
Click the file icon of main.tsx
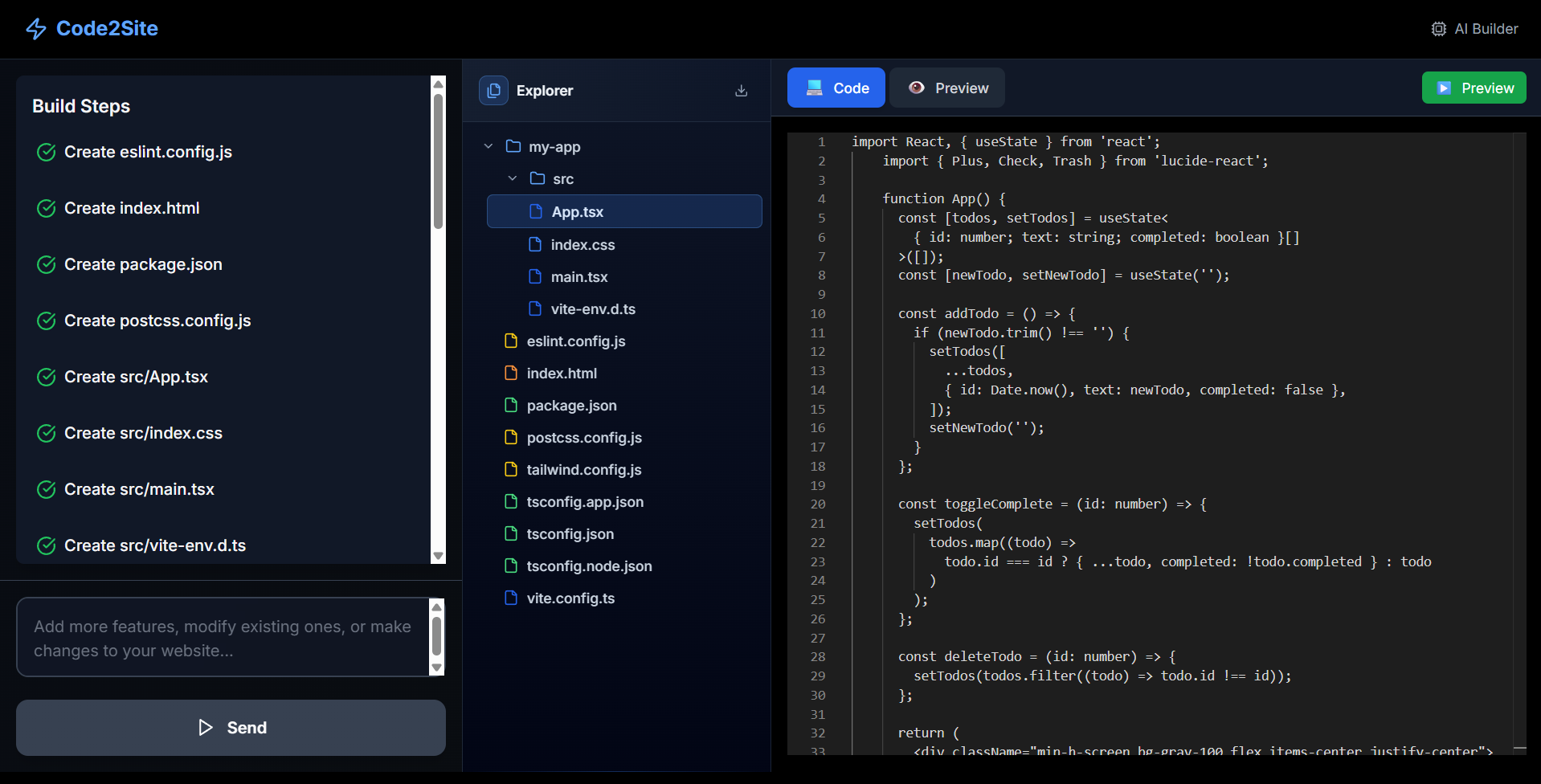point(535,276)
